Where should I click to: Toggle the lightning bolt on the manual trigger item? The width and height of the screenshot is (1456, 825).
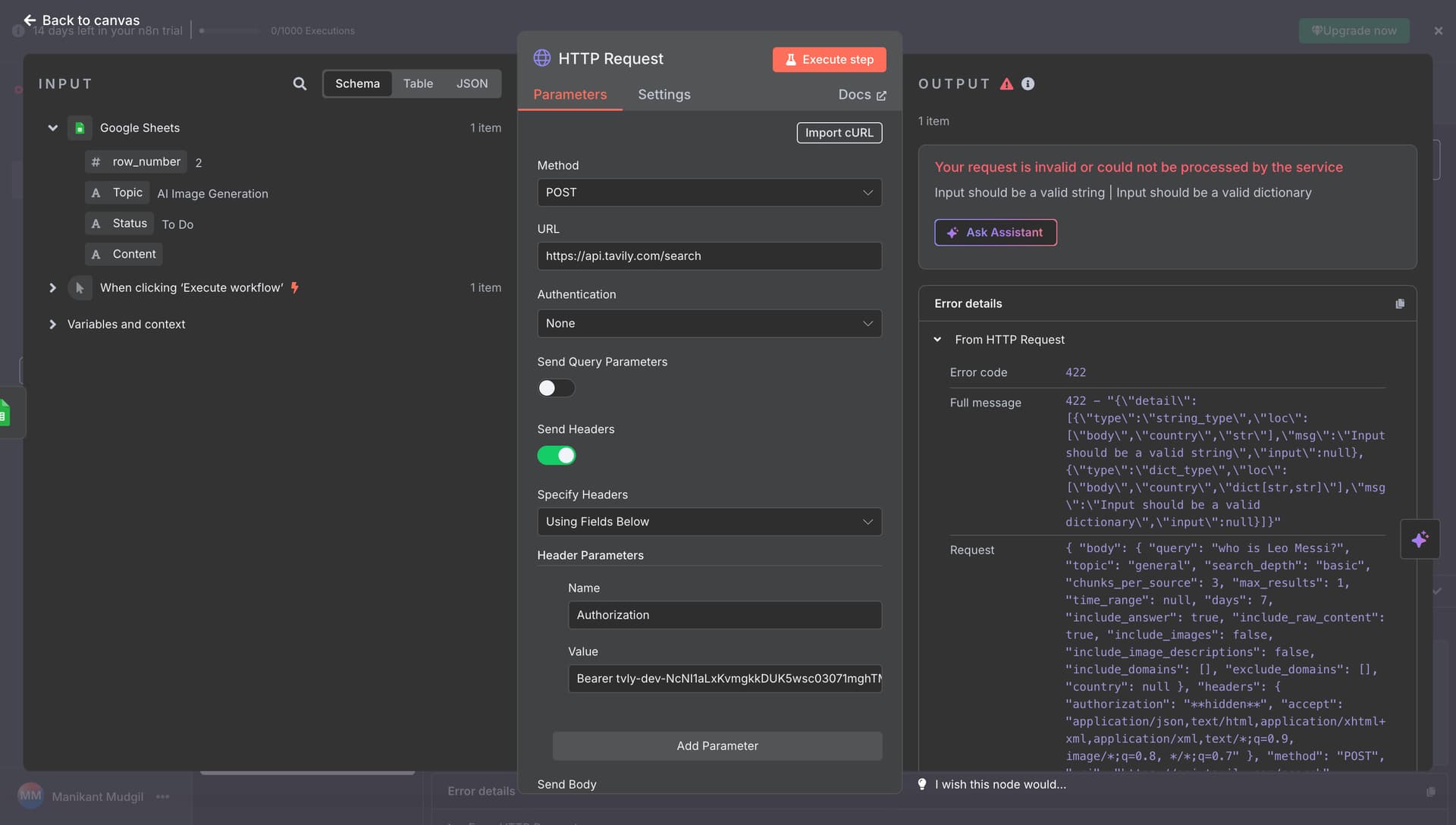[295, 287]
